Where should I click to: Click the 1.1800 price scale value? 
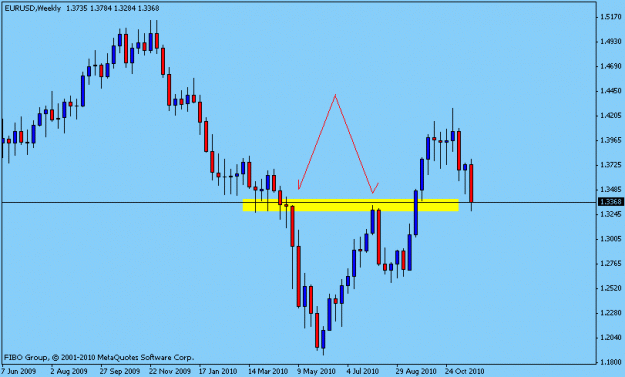611,362
